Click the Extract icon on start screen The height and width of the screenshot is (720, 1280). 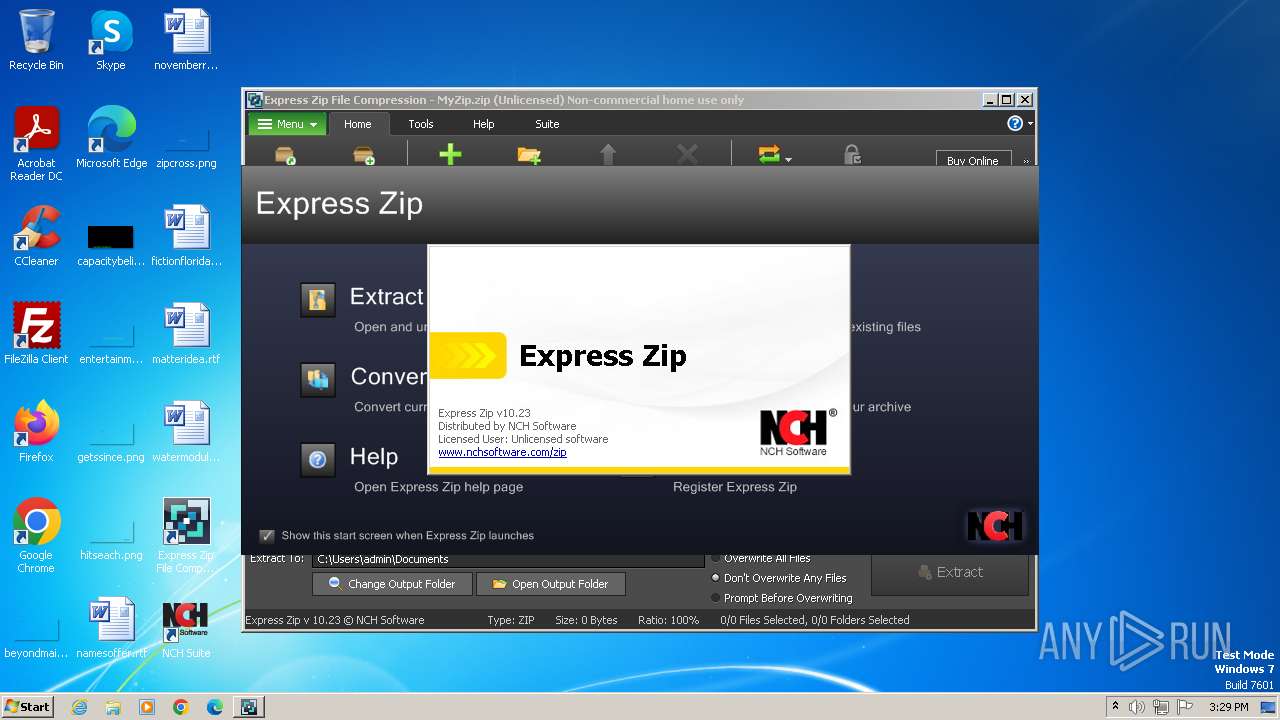pos(318,300)
